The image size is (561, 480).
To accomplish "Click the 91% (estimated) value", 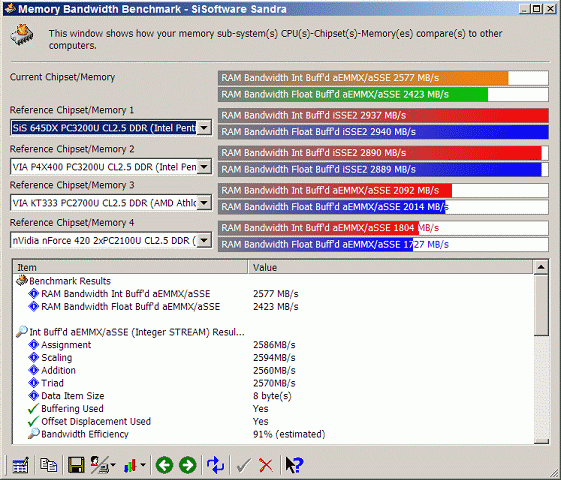I will pos(289,434).
